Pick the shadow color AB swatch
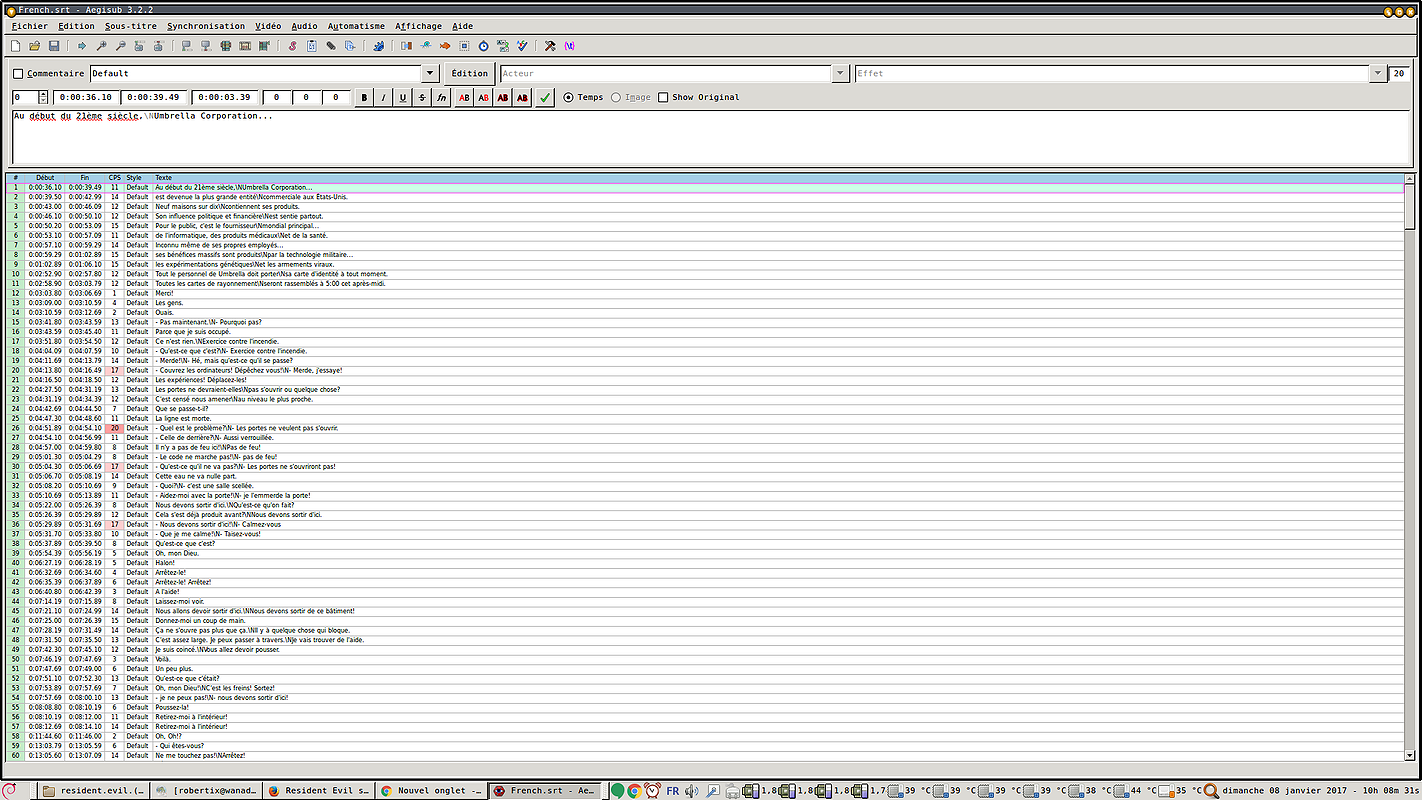 pyautogui.click(x=522, y=97)
